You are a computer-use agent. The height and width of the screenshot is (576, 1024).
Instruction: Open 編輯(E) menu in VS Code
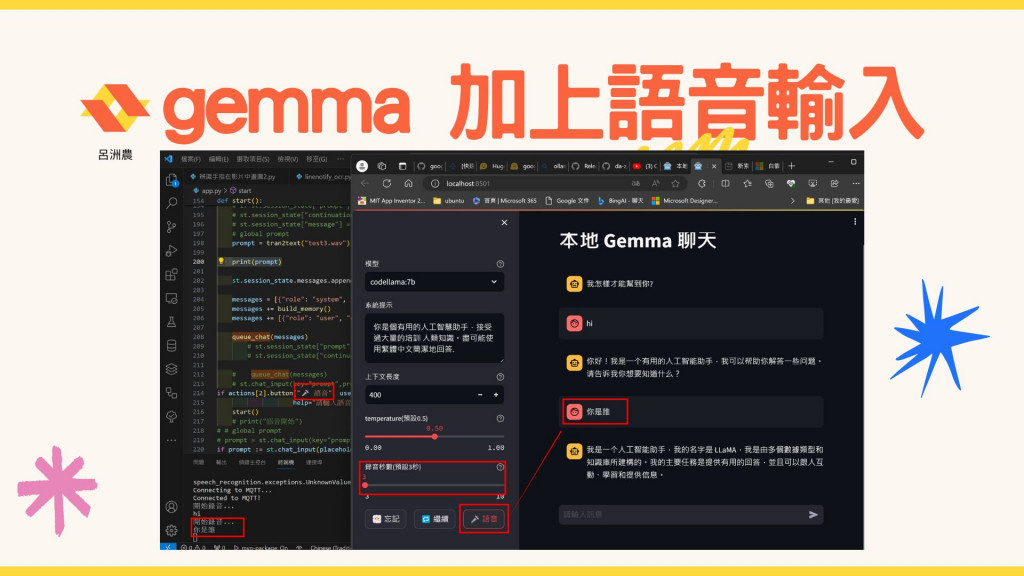[219, 159]
